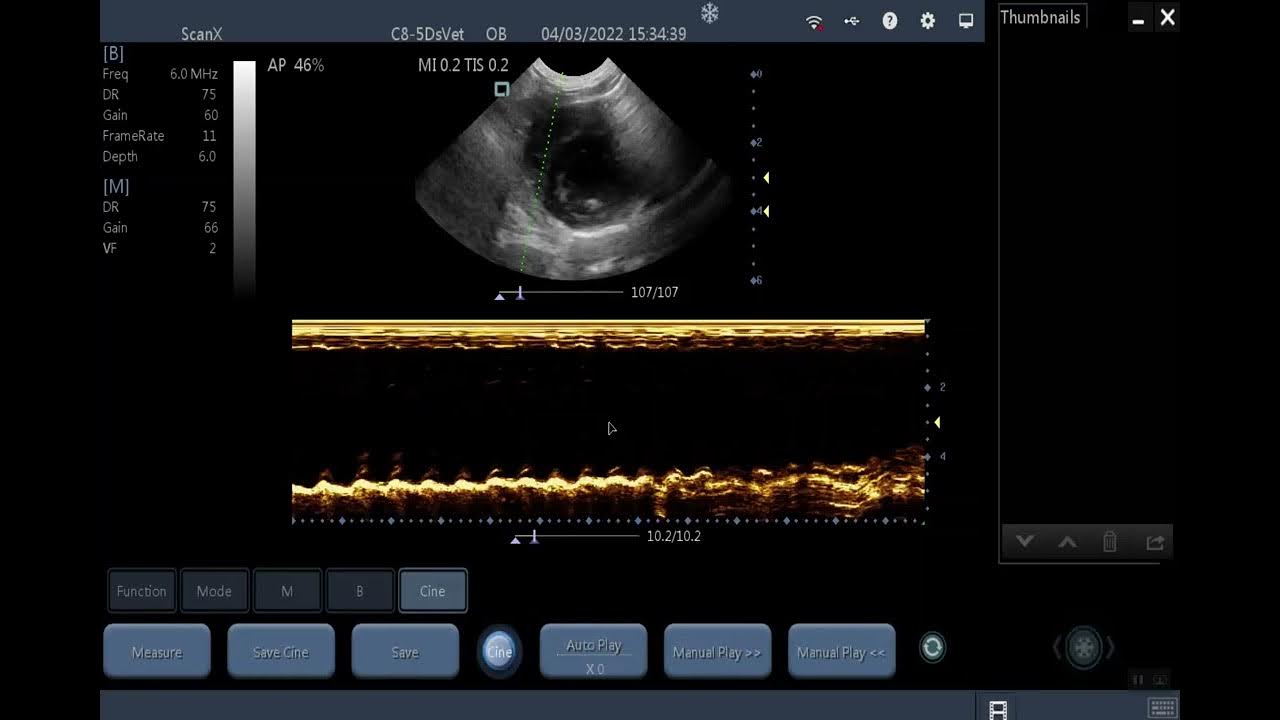This screenshot has width=1280, height=720.
Task: Click the FrameRate 11 parameter
Action: [x=160, y=136]
